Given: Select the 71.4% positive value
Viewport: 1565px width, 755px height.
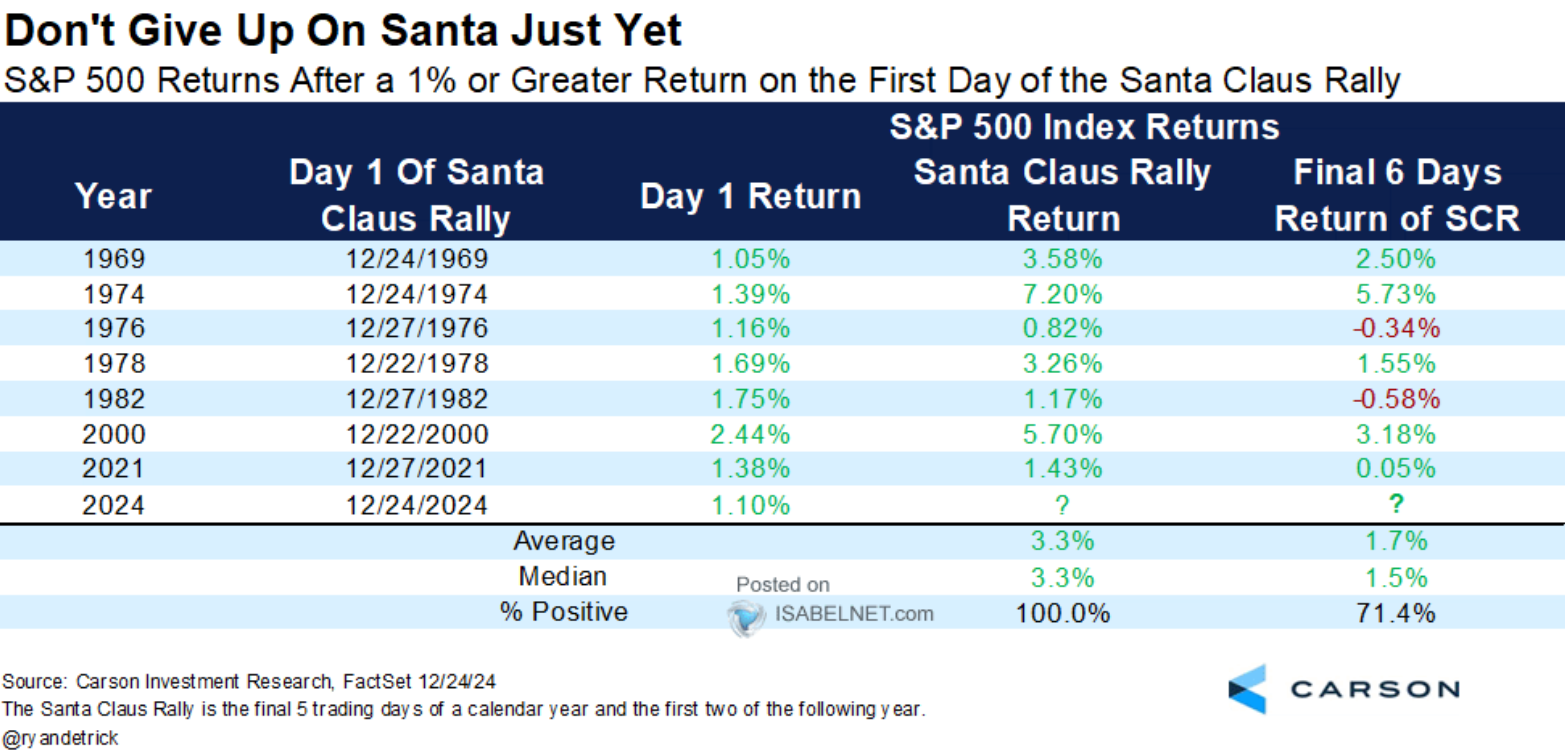Looking at the screenshot, I should (x=1397, y=612).
